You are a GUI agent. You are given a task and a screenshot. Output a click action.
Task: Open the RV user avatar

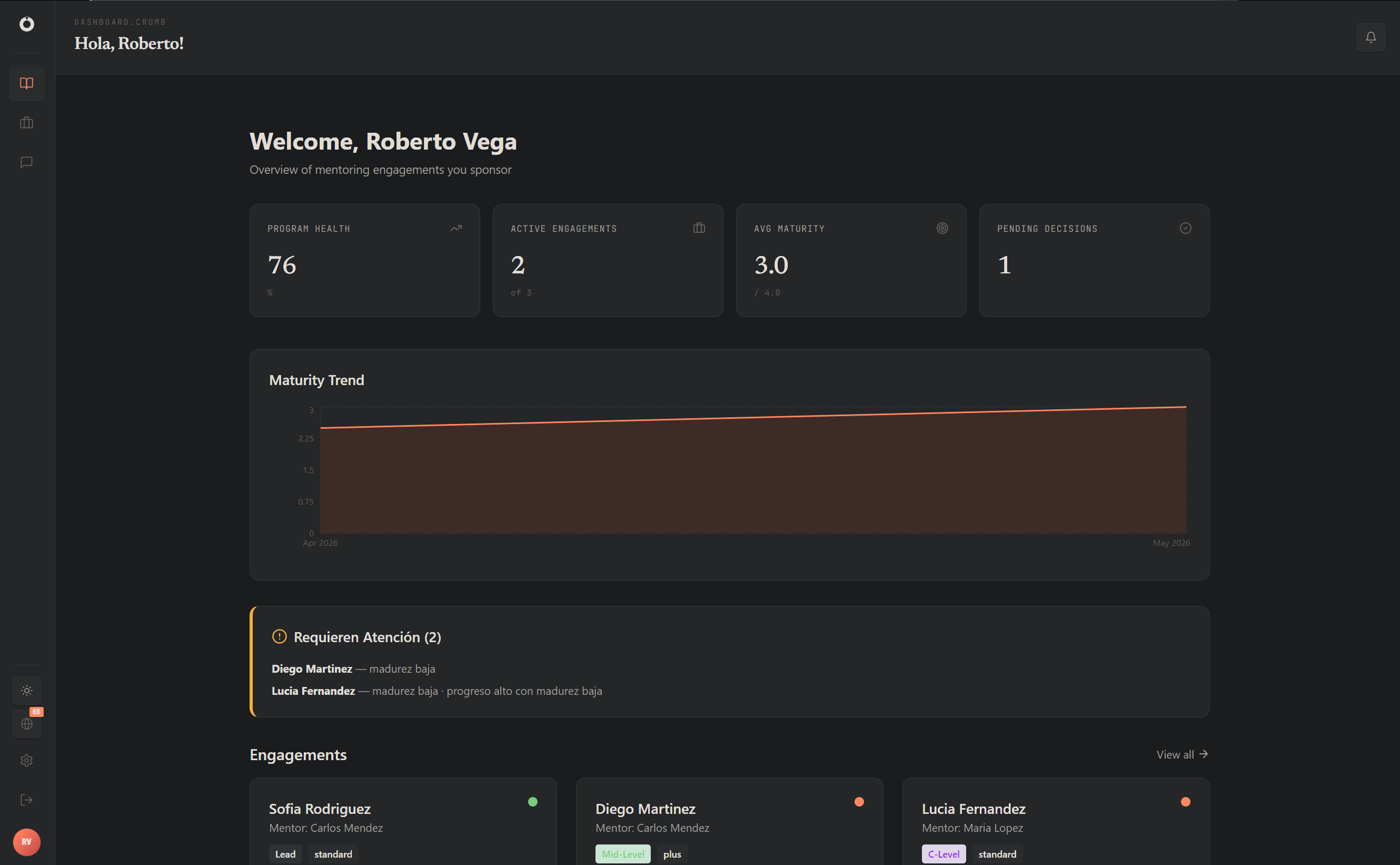pos(26,842)
